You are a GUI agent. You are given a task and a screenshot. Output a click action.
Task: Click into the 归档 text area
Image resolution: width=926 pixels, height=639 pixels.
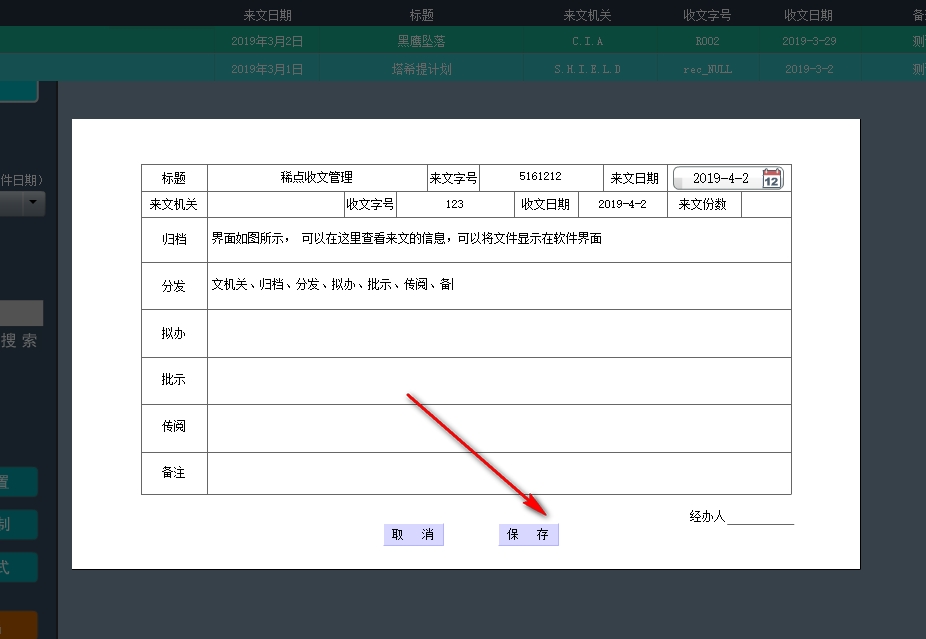tap(498, 240)
